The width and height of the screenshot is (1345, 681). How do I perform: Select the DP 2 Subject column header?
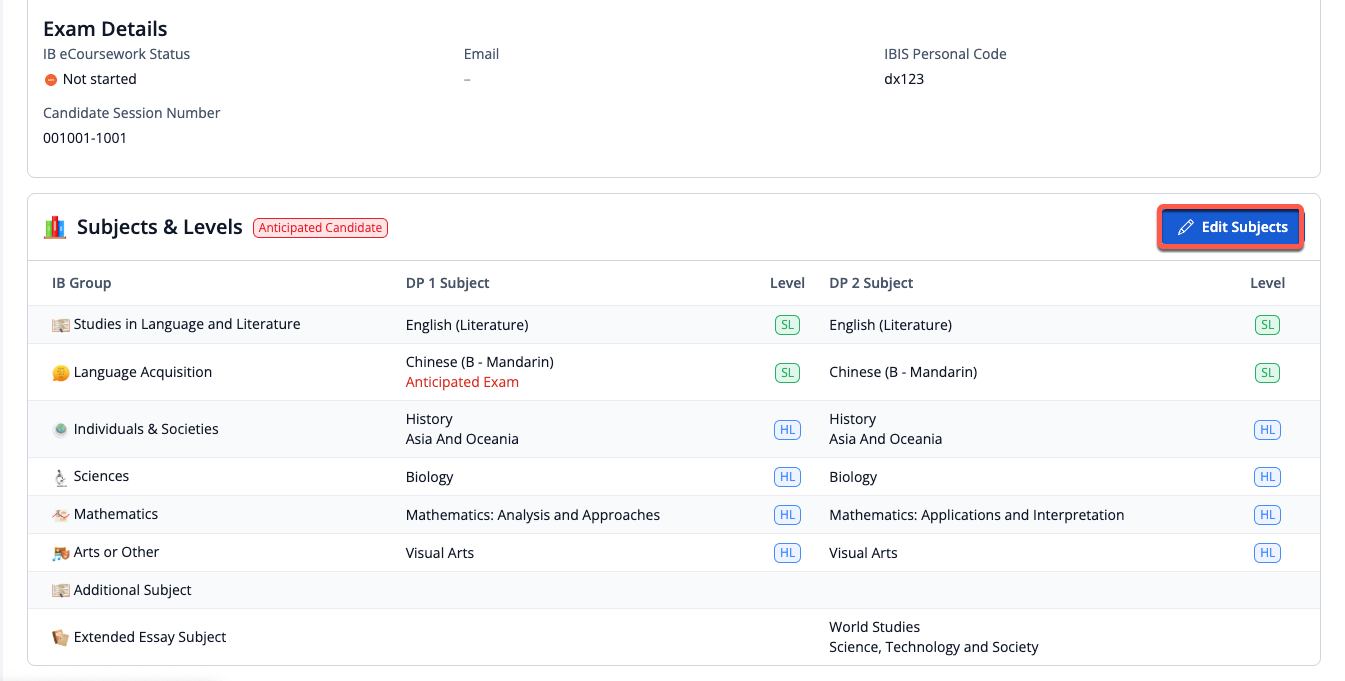coord(871,283)
